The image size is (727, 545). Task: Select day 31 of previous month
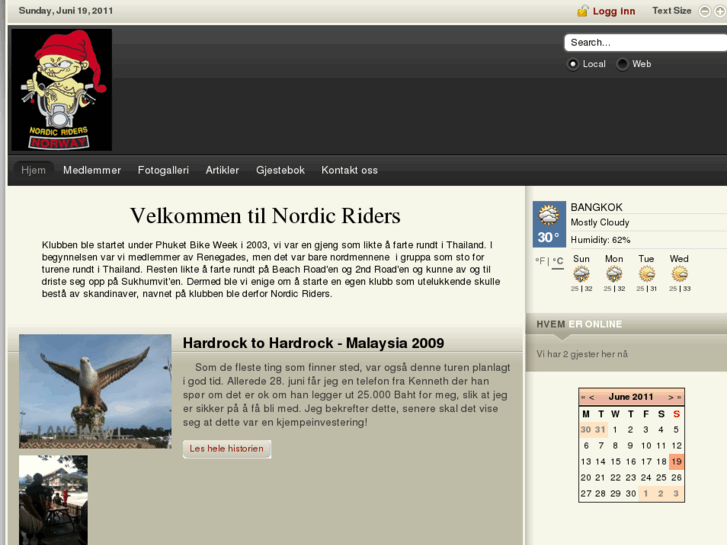[x=600, y=430]
